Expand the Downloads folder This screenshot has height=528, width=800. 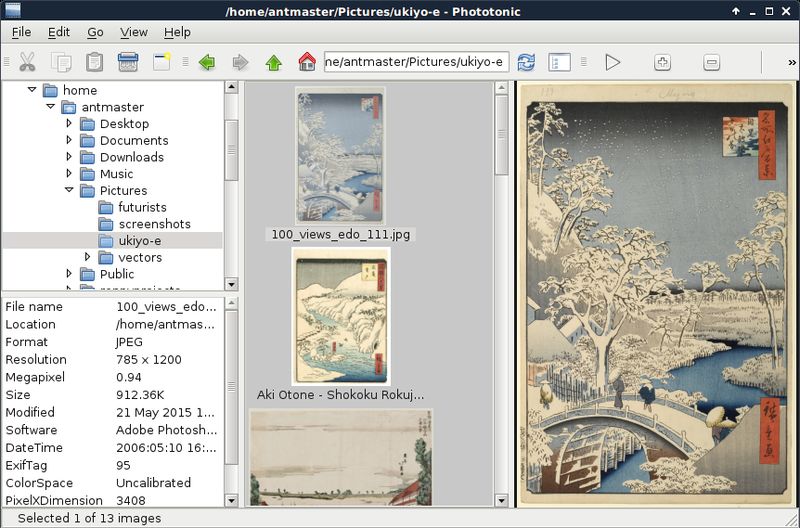pos(69,157)
